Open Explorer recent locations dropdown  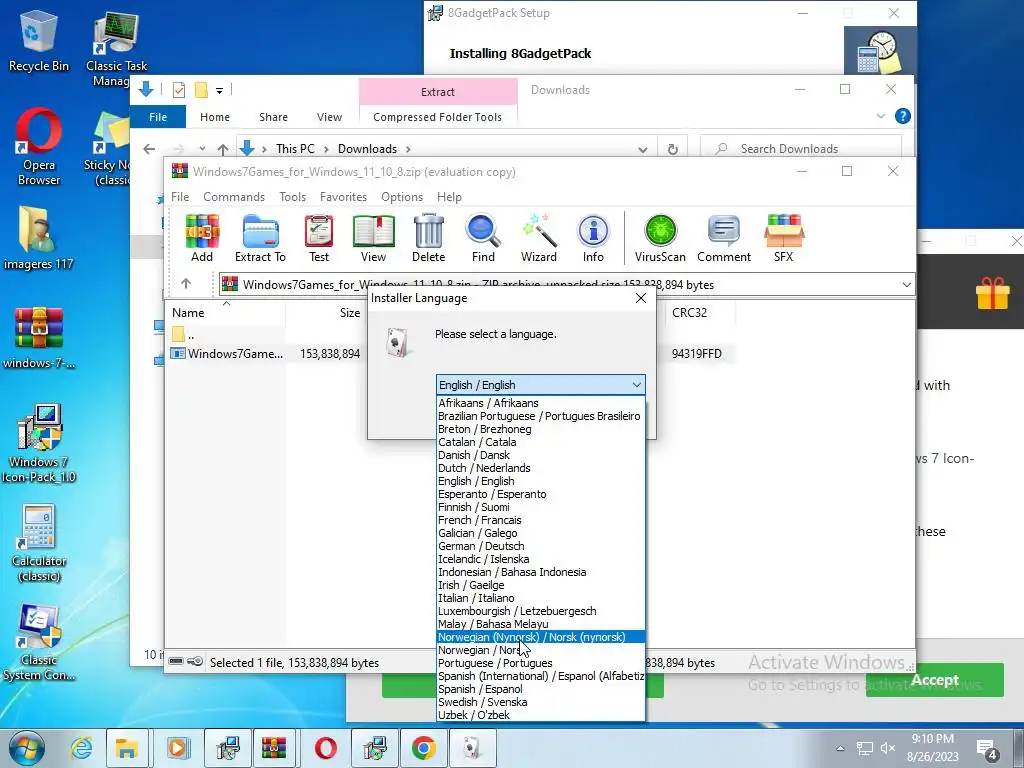click(x=202, y=149)
